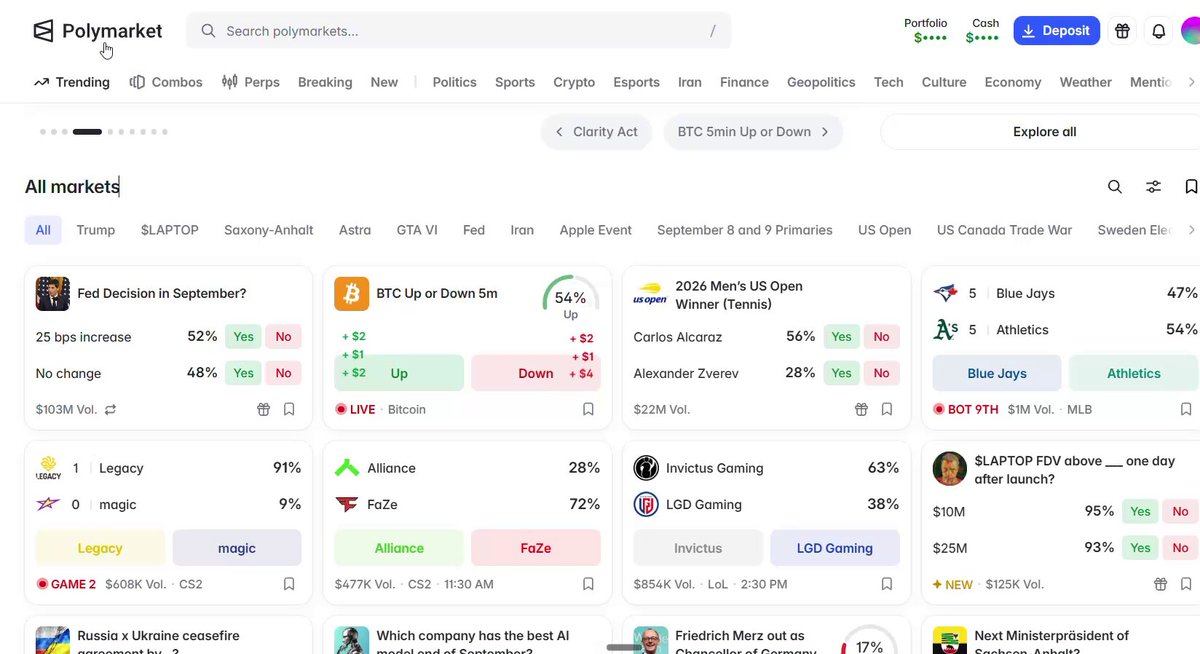Go to the previous Clarity Act slide
This screenshot has height=654, width=1200.
[597, 132]
